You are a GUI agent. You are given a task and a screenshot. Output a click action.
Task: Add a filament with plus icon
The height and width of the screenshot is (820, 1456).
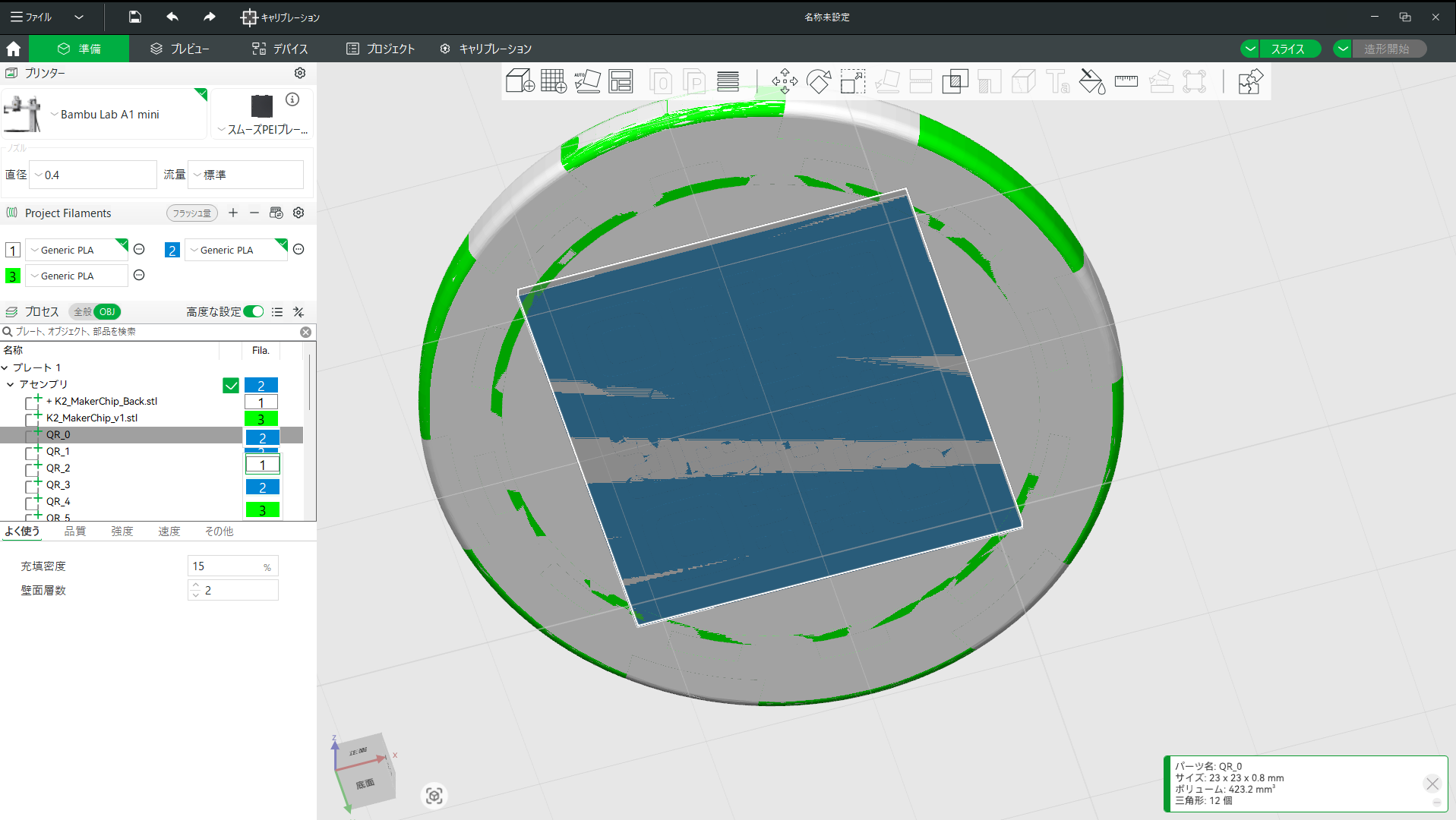tap(233, 213)
